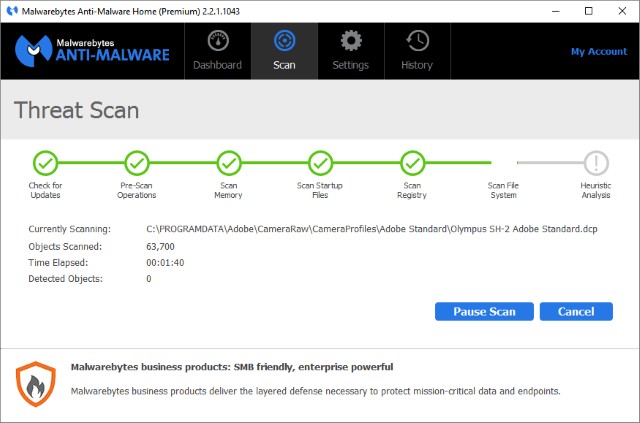
Task: Open the History tab
Action: point(417,50)
